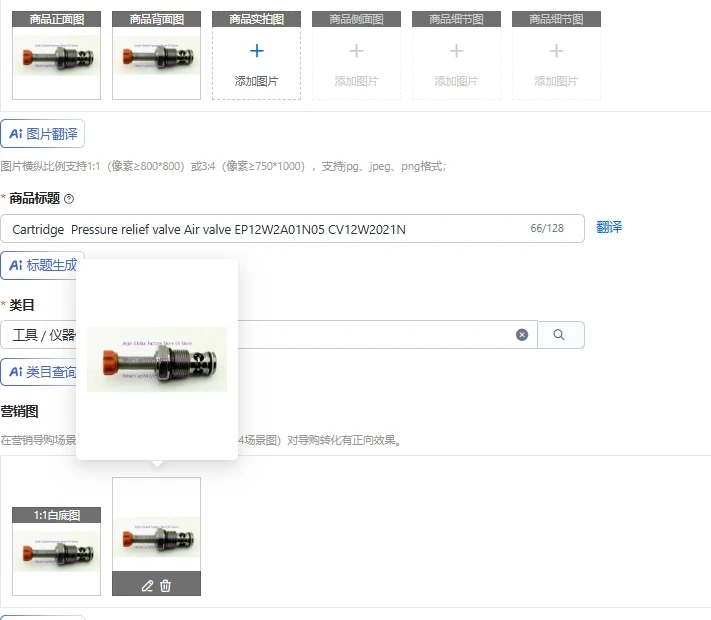Click the image ratio requirement hint text
711x620 pixels.
pos(223,166)
